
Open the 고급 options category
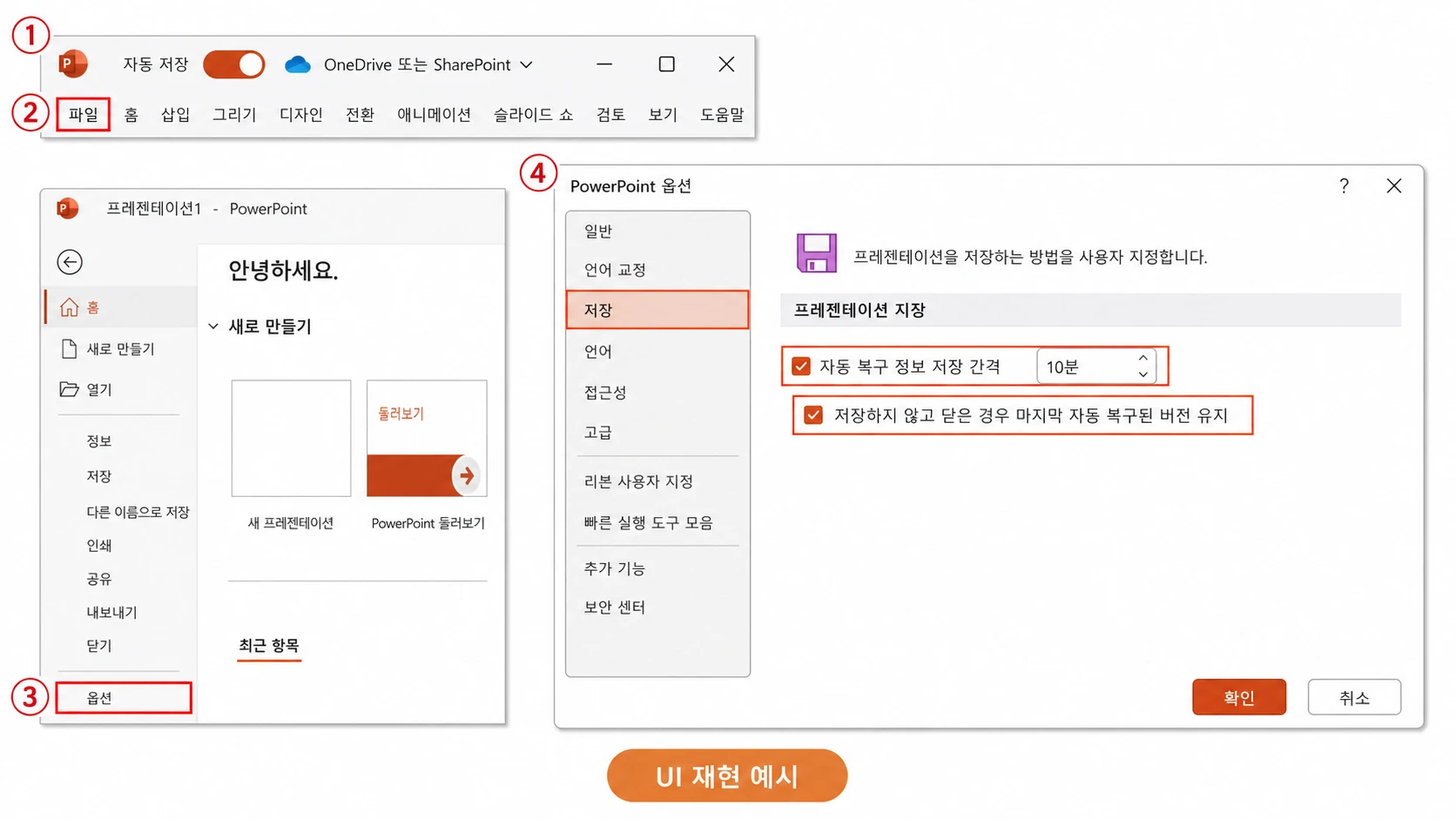(x=597, y=433)
